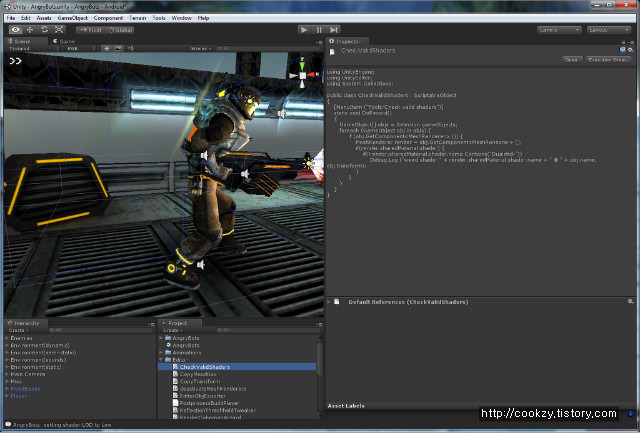Select the Move transform tool
The image size is (640, 433).
pos(30,30)
